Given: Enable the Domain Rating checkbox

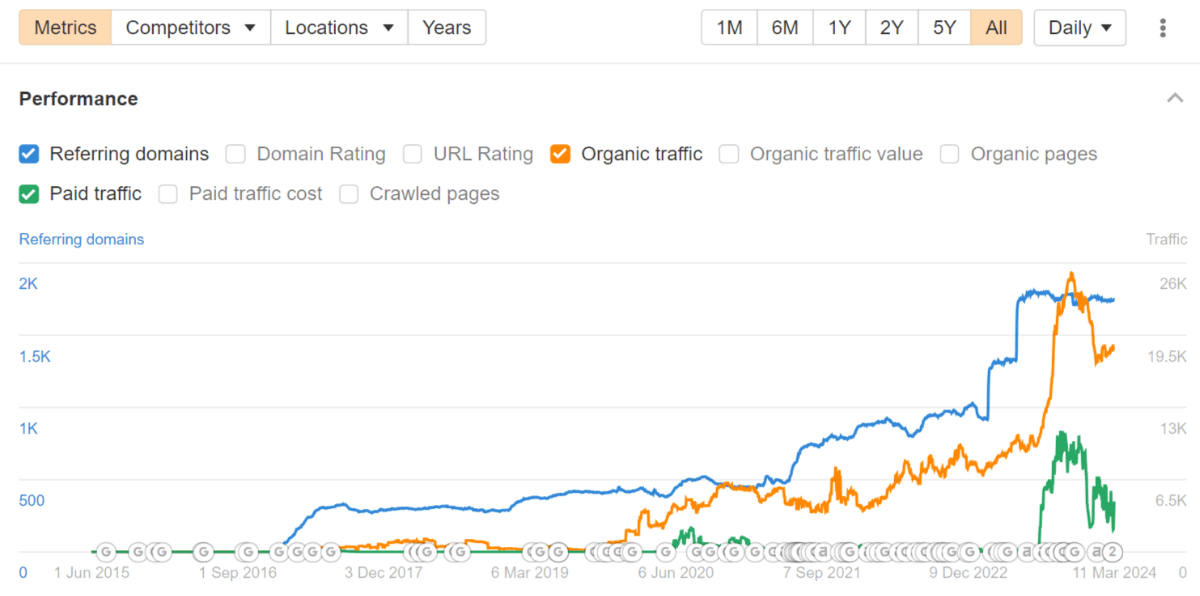Looking at the screenshot, I should [236, 154].
